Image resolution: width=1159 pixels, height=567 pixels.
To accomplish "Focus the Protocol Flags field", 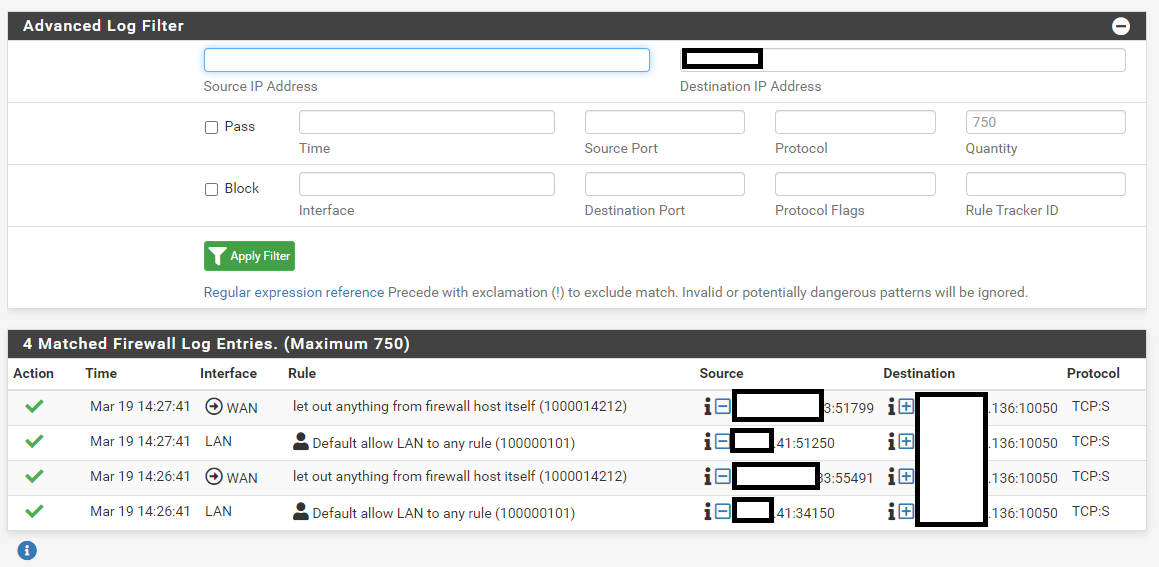I will click(855, 184).
